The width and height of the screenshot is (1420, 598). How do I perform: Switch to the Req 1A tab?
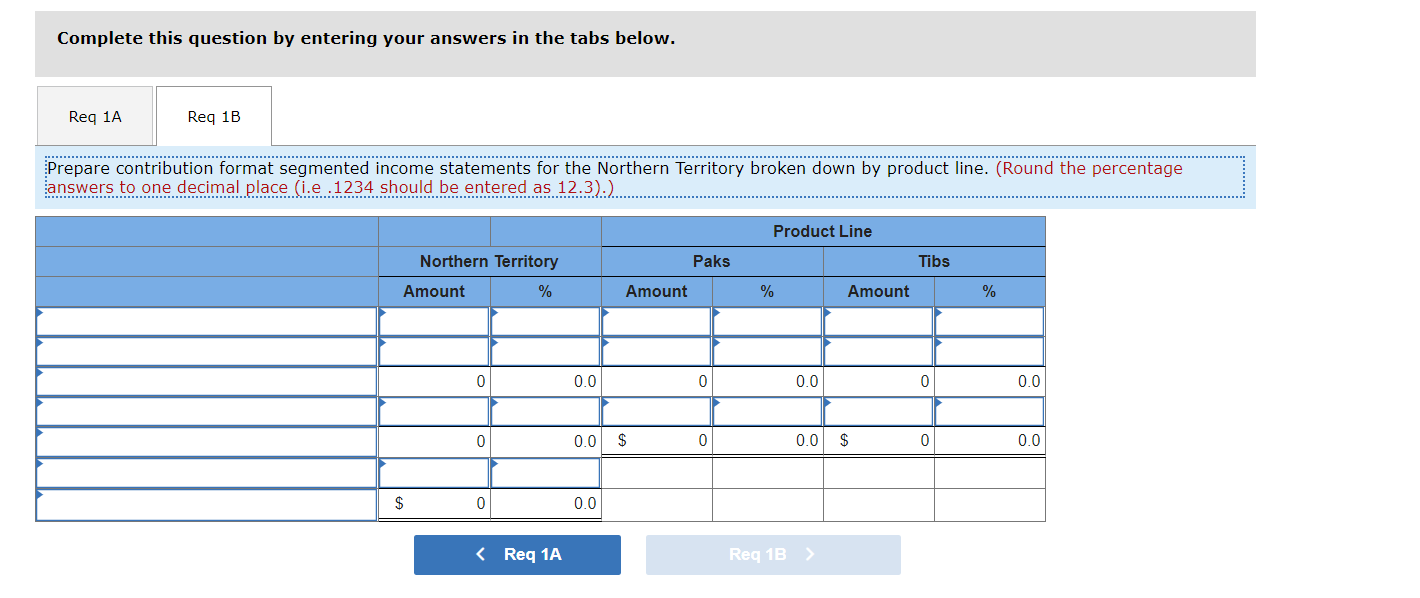[x=94, y=116]
